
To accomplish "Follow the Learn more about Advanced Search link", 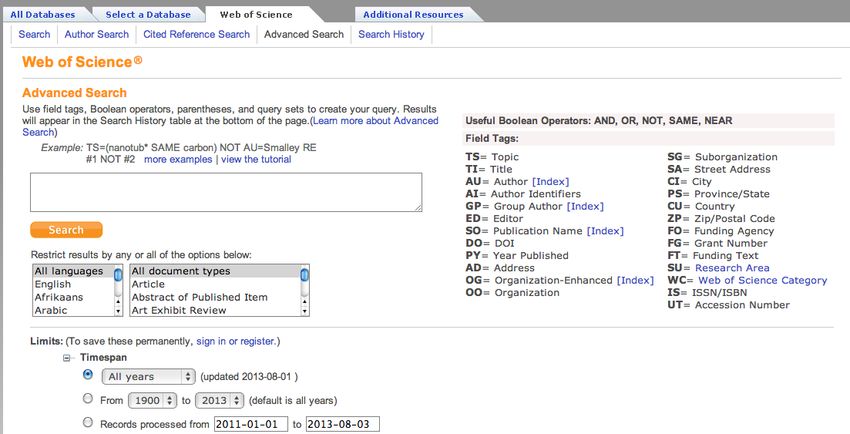I will click(376, 121).
